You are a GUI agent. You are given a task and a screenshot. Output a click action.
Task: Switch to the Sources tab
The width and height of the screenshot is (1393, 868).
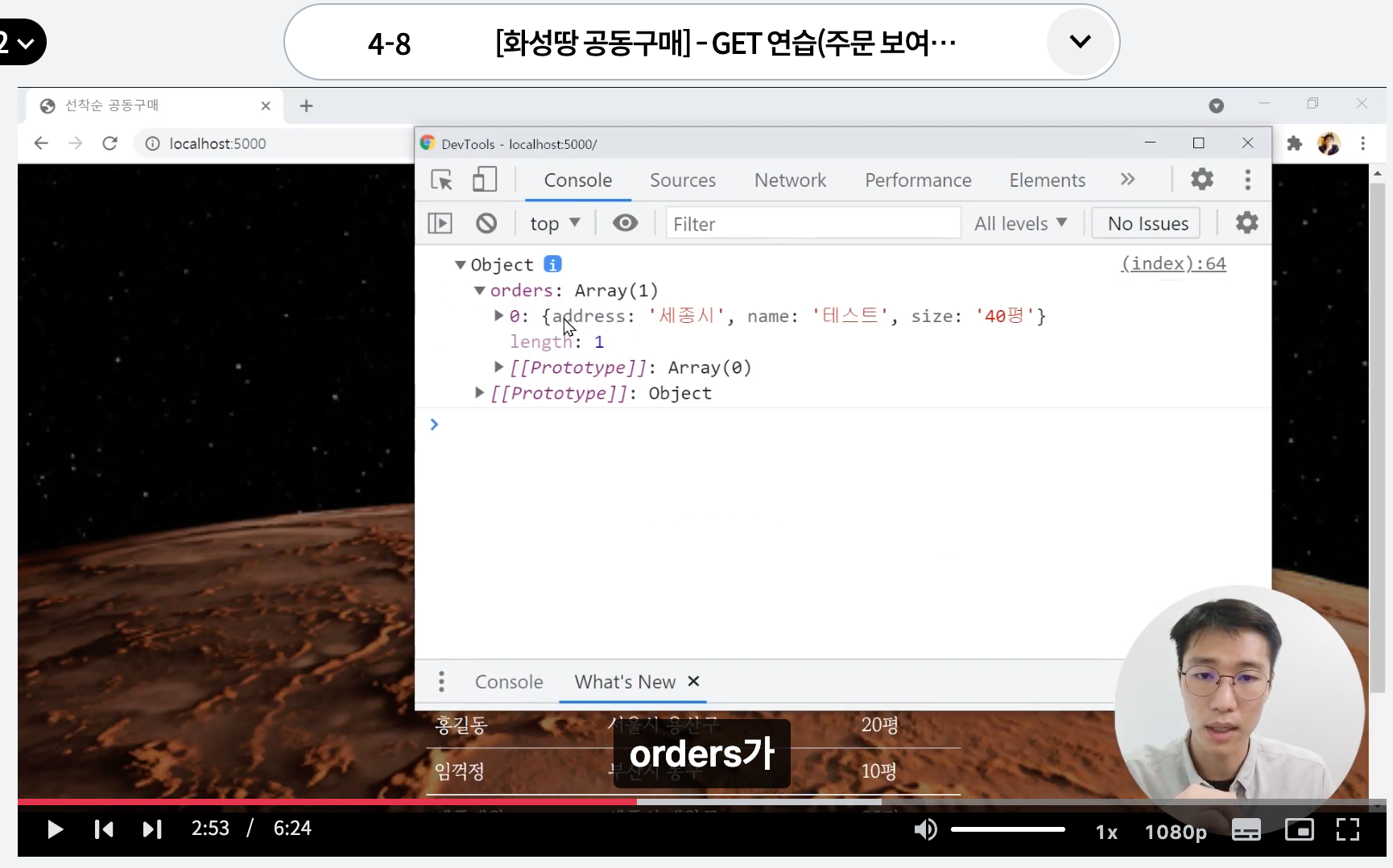click(683, 180)
